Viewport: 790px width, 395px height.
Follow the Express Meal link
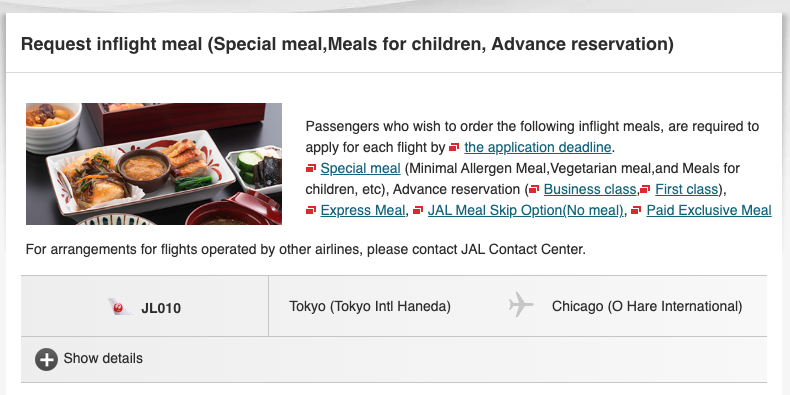coord(362,210)
